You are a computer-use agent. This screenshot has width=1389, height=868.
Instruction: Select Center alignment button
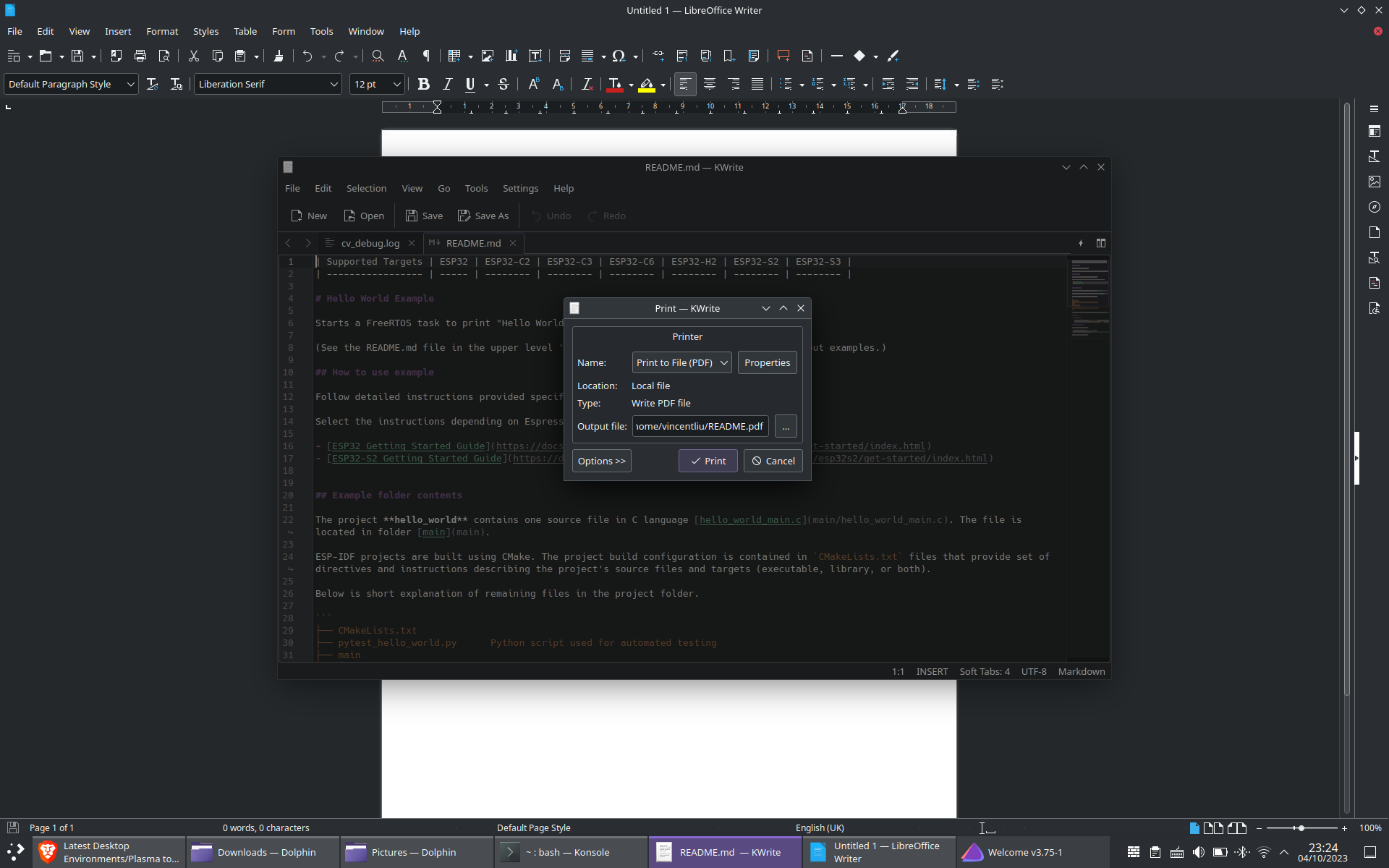click(x=710, y=84)
